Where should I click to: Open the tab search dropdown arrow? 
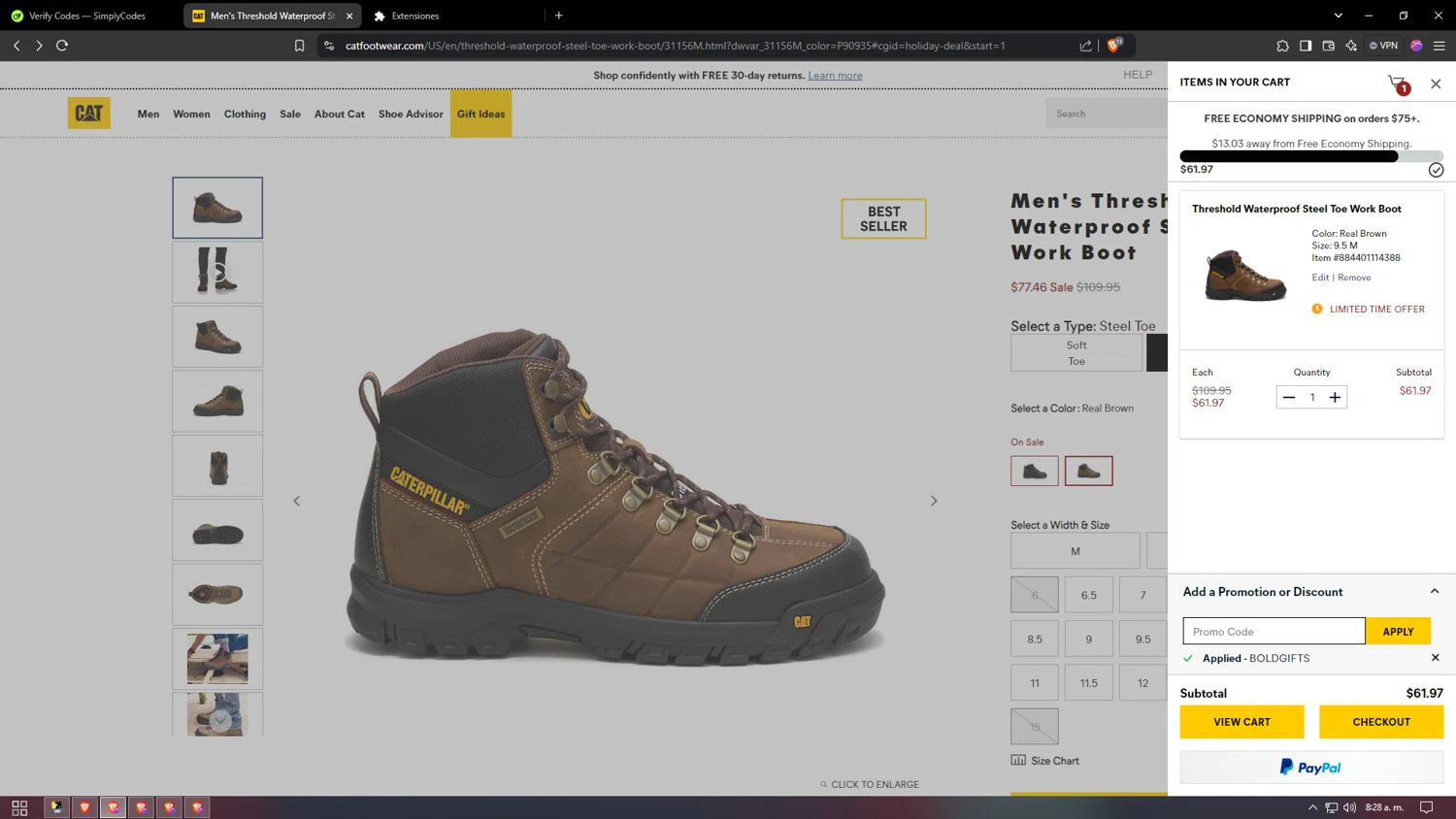click(1339, 16)
